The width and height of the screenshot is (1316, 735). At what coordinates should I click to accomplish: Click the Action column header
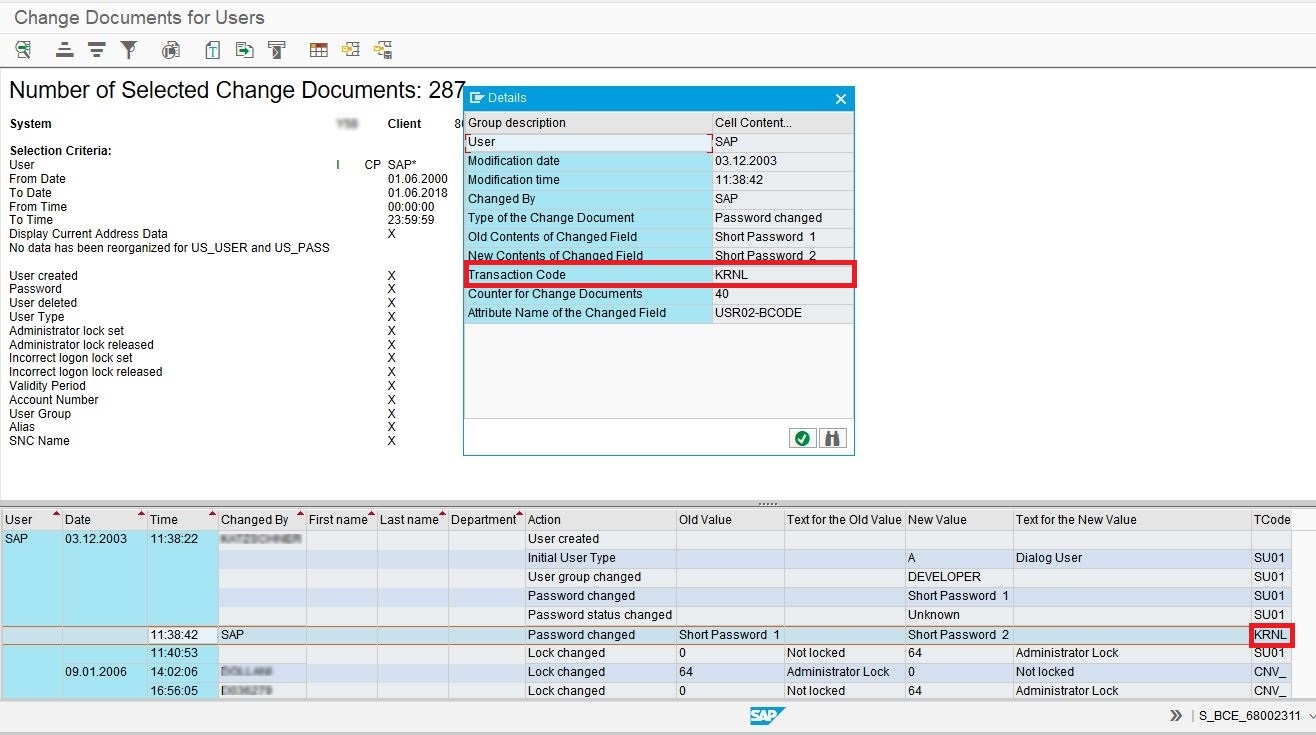[x=600, y=520]
